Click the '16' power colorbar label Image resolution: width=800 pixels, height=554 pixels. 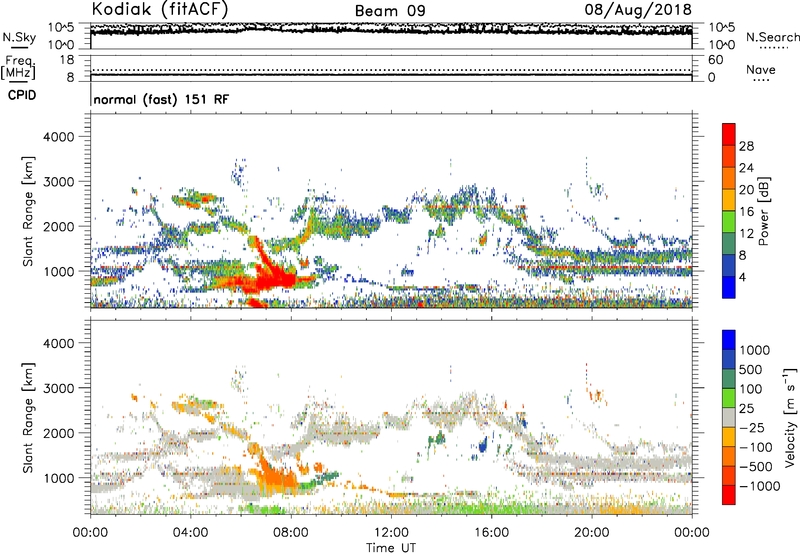click(x=746, y=212)
